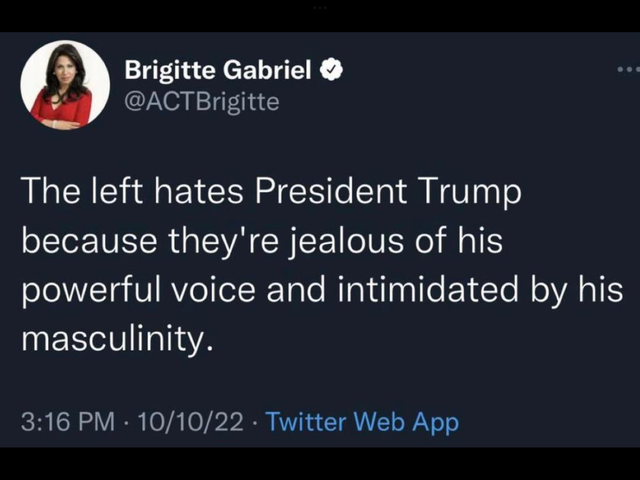Click the 10/10/22 date text
This screenshot has height=480, width=640.
tap(191, 422)
